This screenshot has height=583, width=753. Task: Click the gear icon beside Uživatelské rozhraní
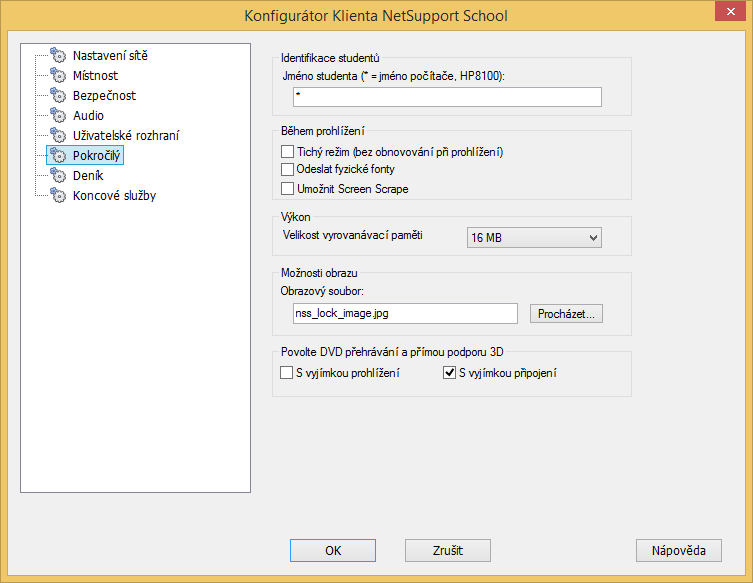58,135
